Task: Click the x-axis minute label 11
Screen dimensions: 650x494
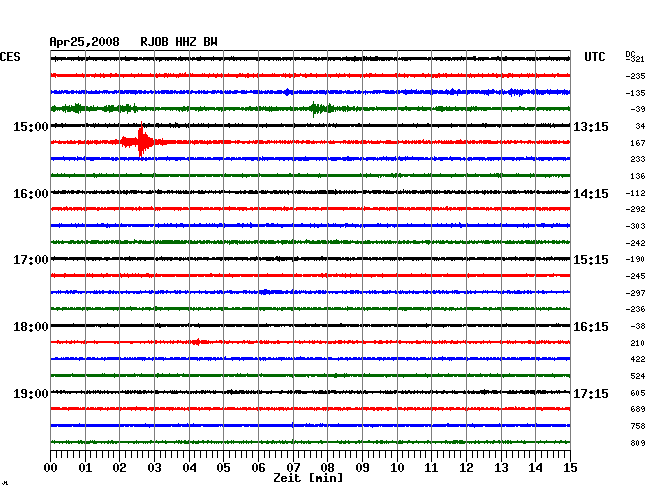Action: coord(431,468)
